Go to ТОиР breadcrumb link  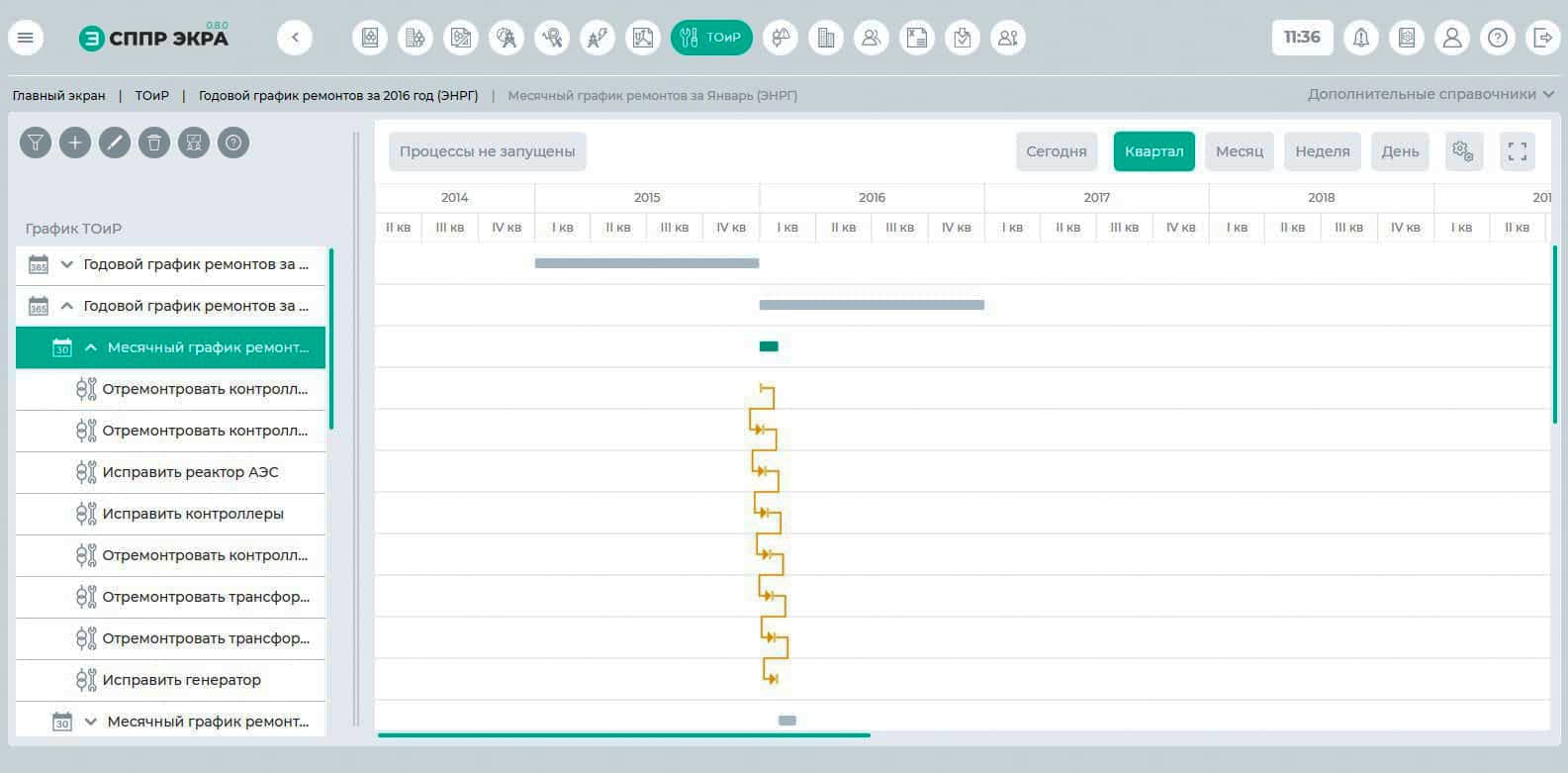tap(152, 96)
